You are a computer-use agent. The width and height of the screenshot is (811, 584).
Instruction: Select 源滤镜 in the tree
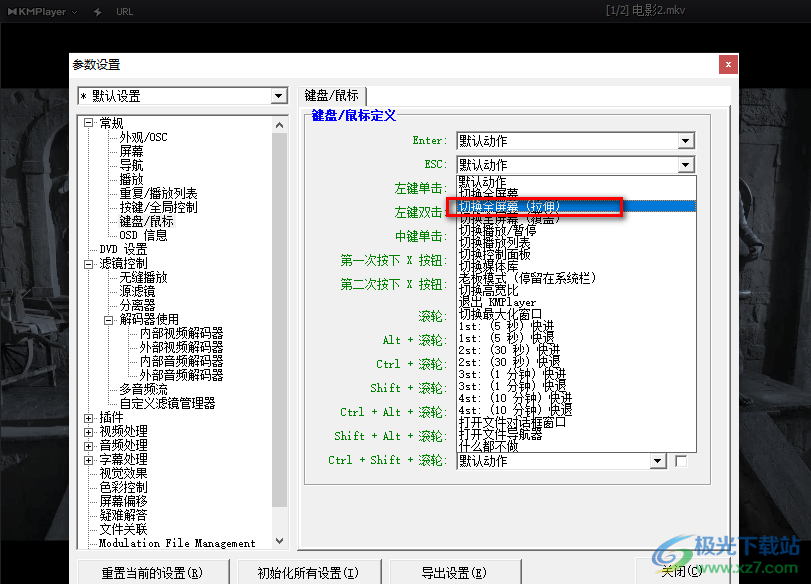tap(137, 291)
